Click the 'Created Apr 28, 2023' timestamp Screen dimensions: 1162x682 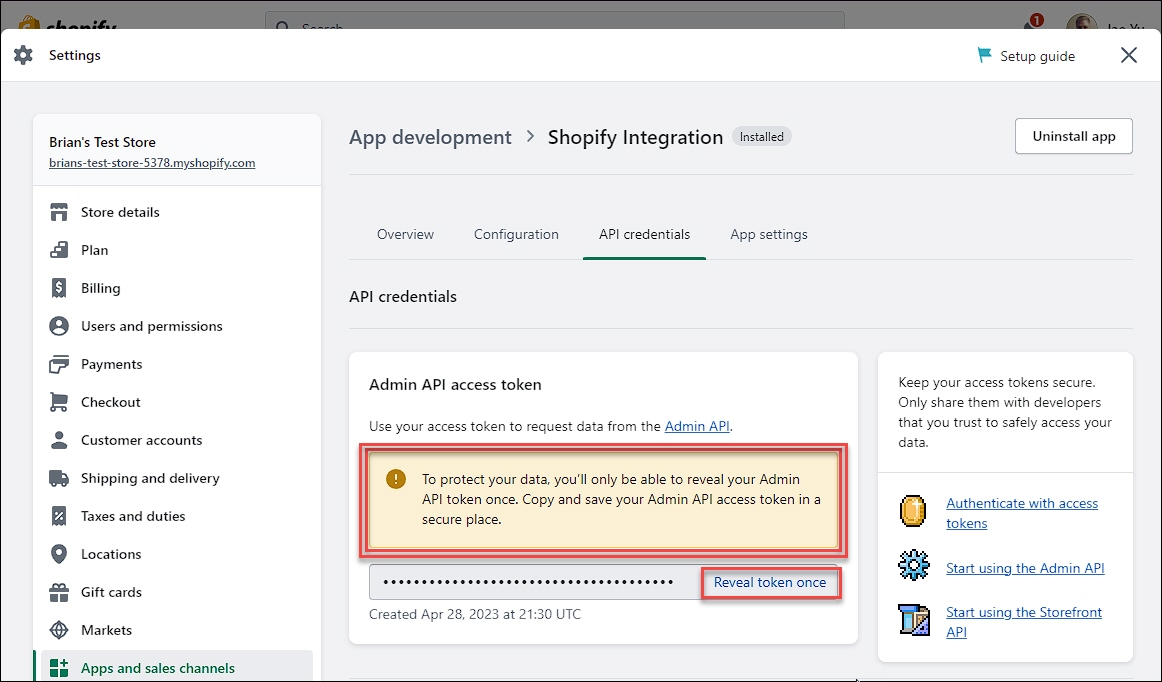tap(475, 615)
